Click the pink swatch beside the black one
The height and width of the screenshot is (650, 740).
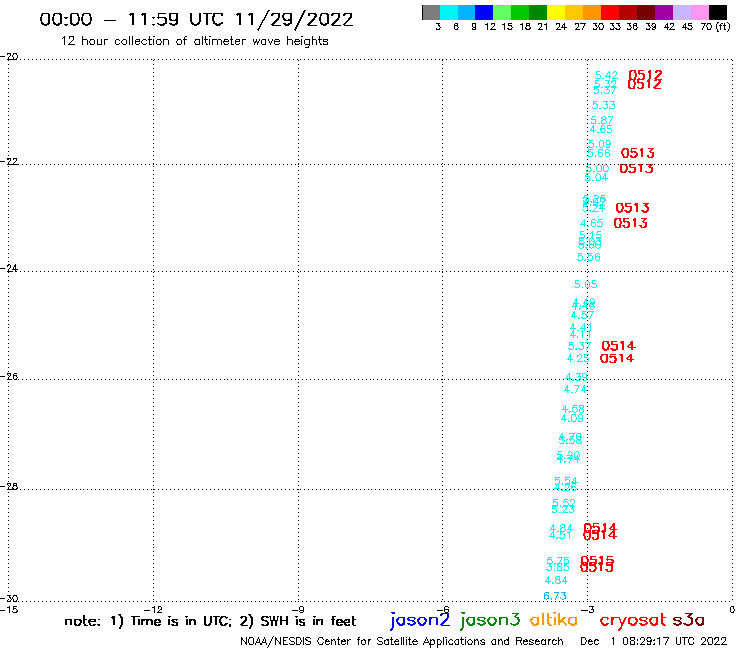(x=700, y=12)
